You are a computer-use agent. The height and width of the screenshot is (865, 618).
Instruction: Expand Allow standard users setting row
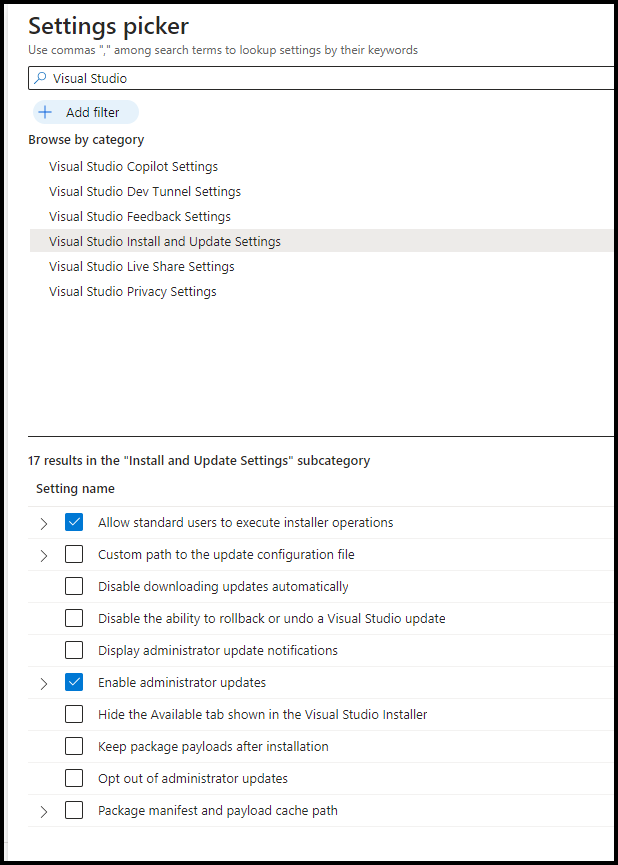click(x=44, y=524)
